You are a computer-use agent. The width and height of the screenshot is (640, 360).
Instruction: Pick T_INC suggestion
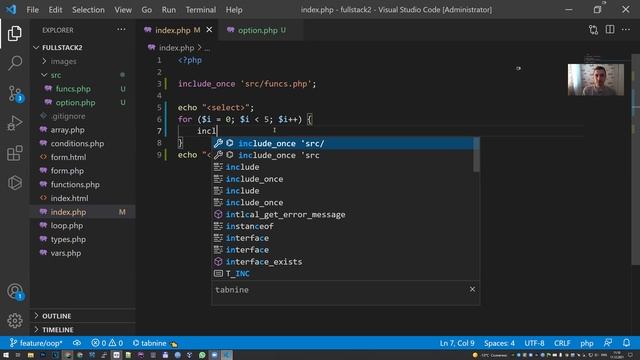coord(343,273)
